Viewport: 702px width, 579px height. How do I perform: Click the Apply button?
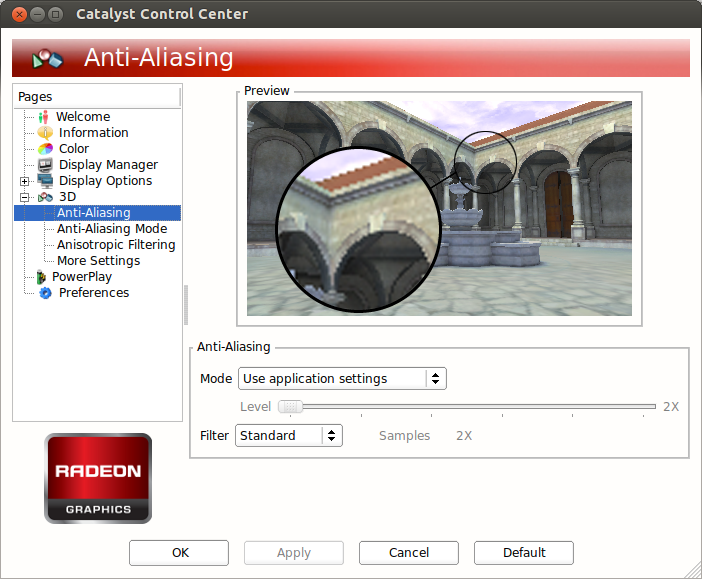[x=294, y=553]
